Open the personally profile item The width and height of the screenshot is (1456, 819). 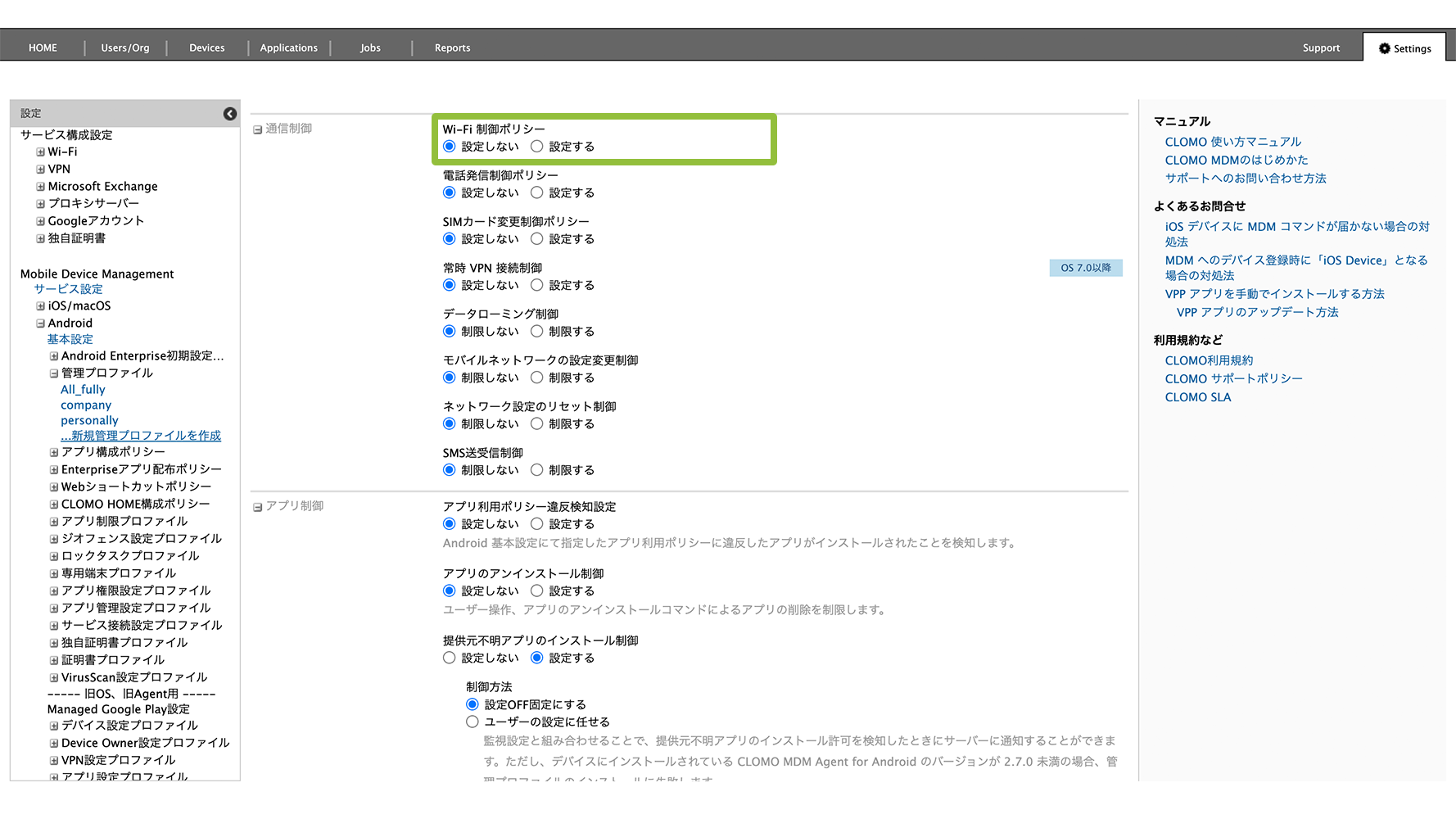pos(89,420)
